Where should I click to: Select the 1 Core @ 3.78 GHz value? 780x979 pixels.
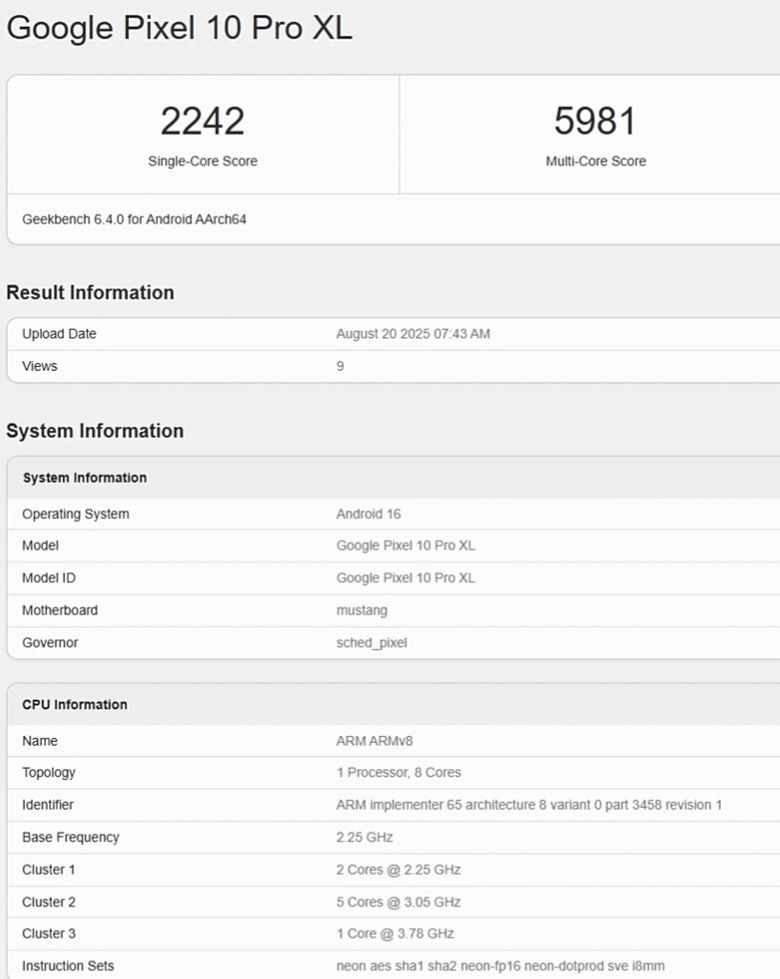click(395, 934)
